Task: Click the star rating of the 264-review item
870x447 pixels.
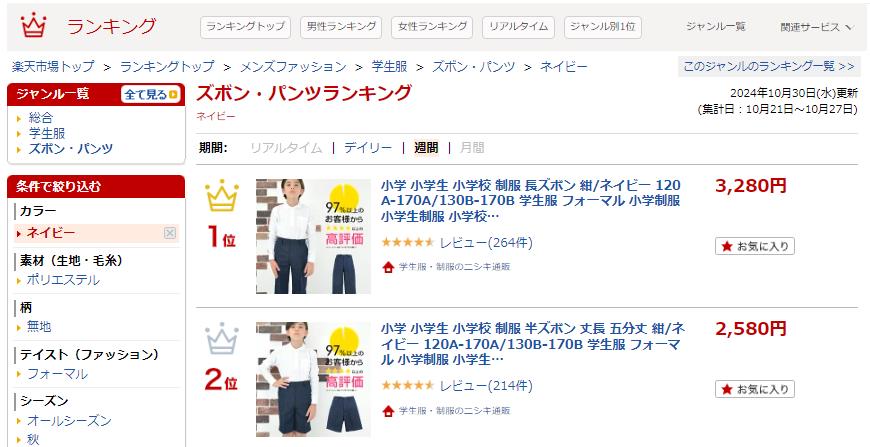Action: pyautogui.click(x=407, y=242)
